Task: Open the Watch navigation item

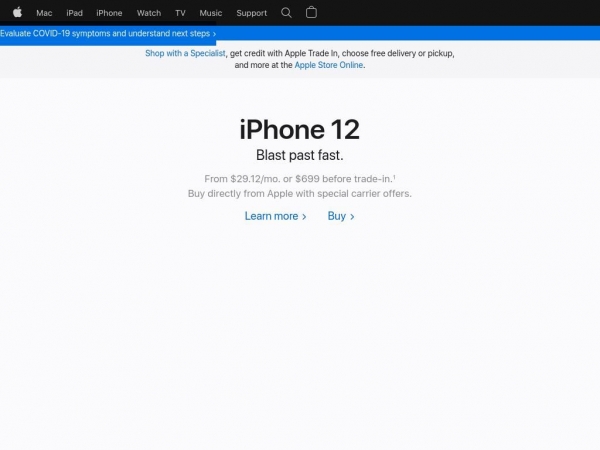Action: click(149, 13)
